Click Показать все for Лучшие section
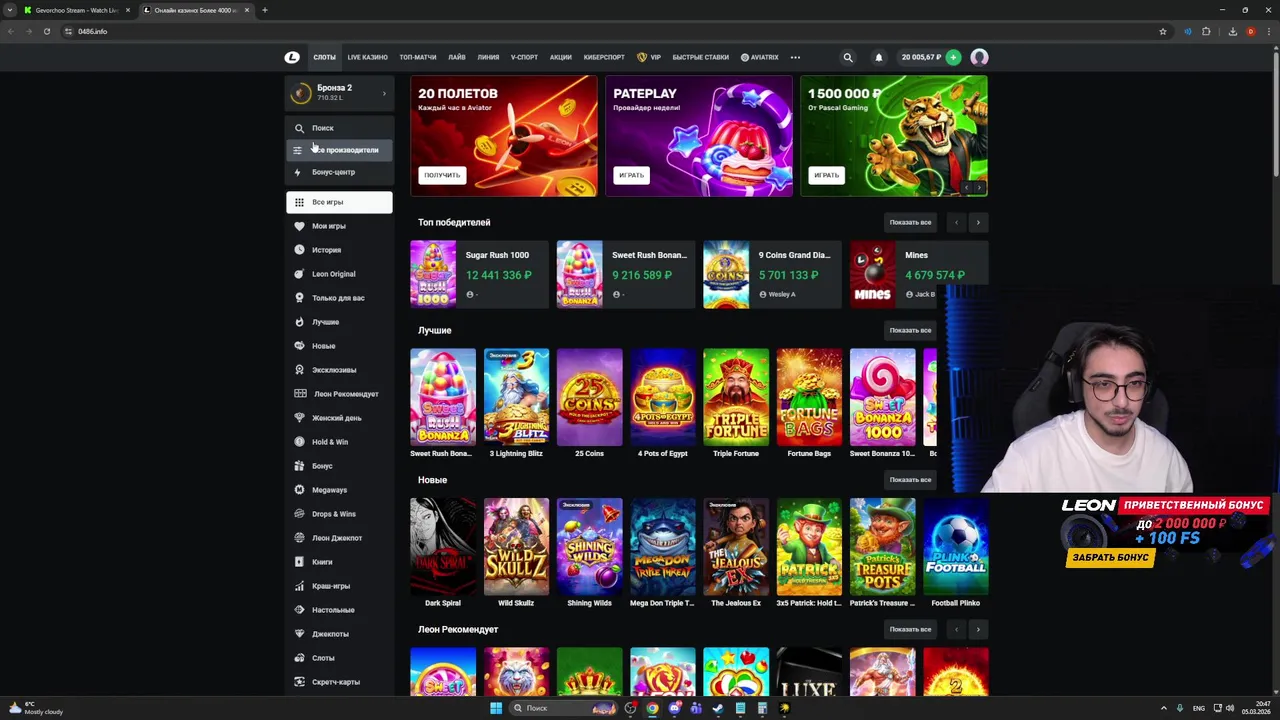Image resolution: width=1280 pixels, height=720 pixels. (x=910, y=330)
